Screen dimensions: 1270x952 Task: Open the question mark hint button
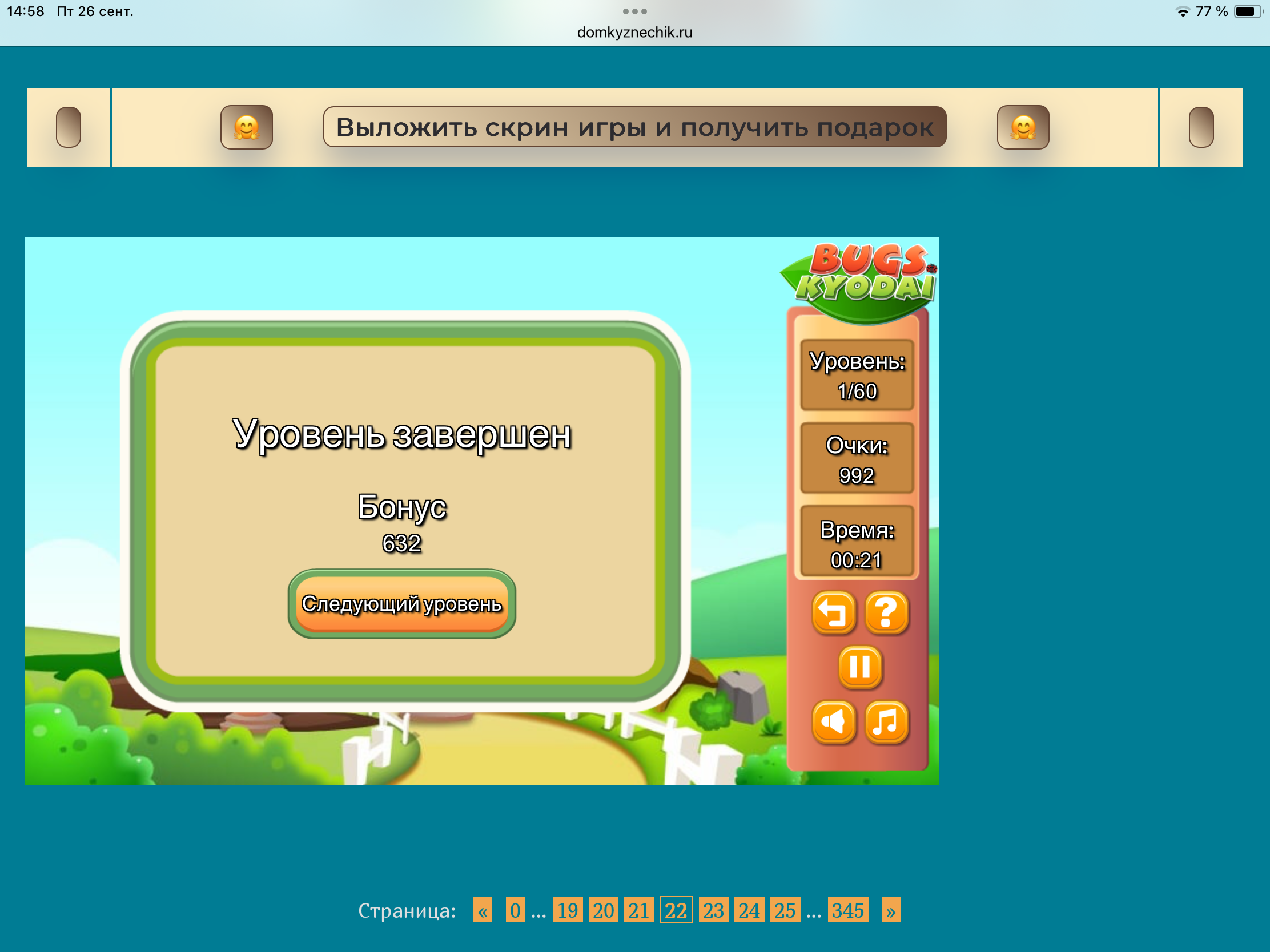coord(886,613)
